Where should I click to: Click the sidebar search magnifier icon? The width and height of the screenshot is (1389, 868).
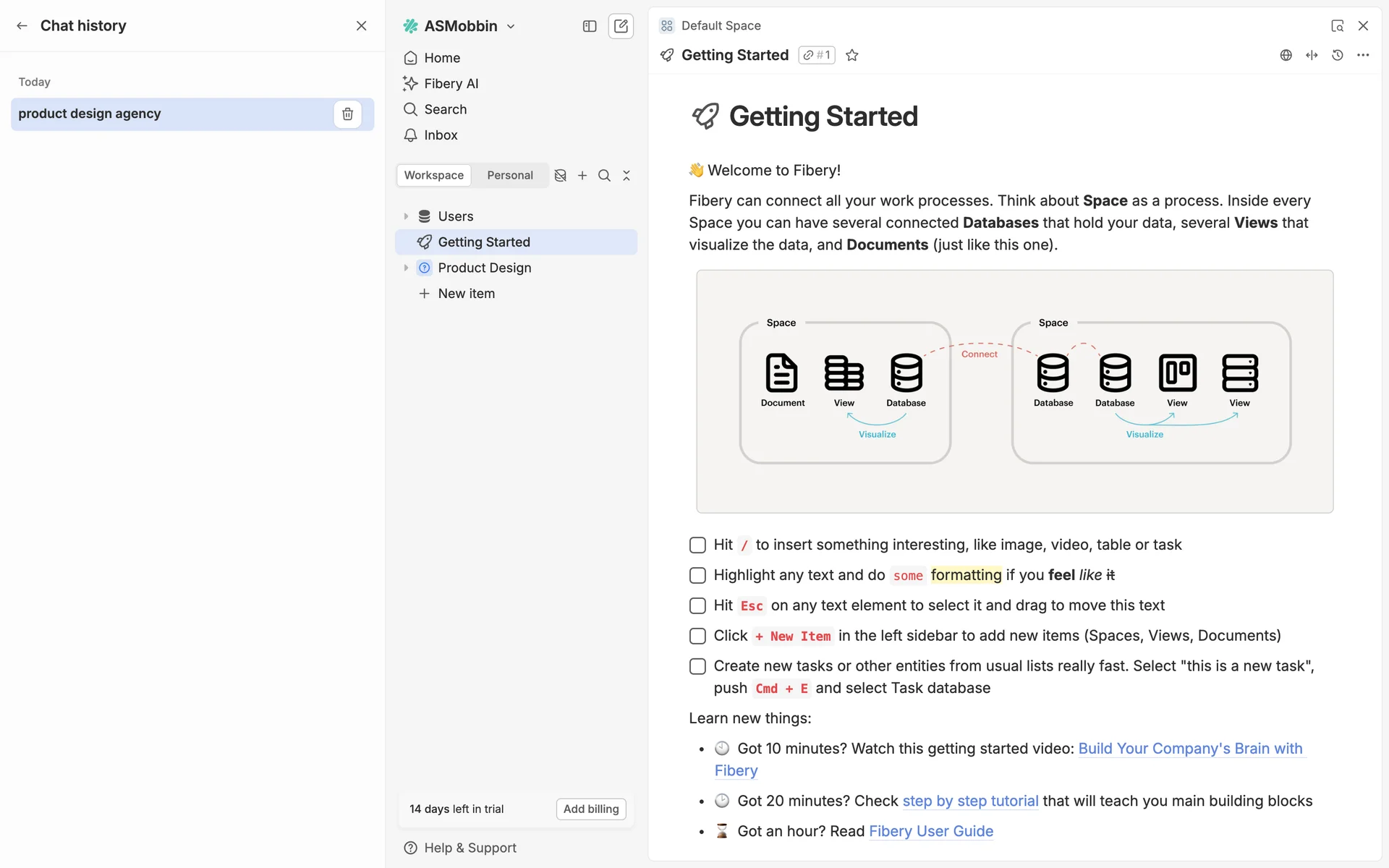(x=604, y=175)
